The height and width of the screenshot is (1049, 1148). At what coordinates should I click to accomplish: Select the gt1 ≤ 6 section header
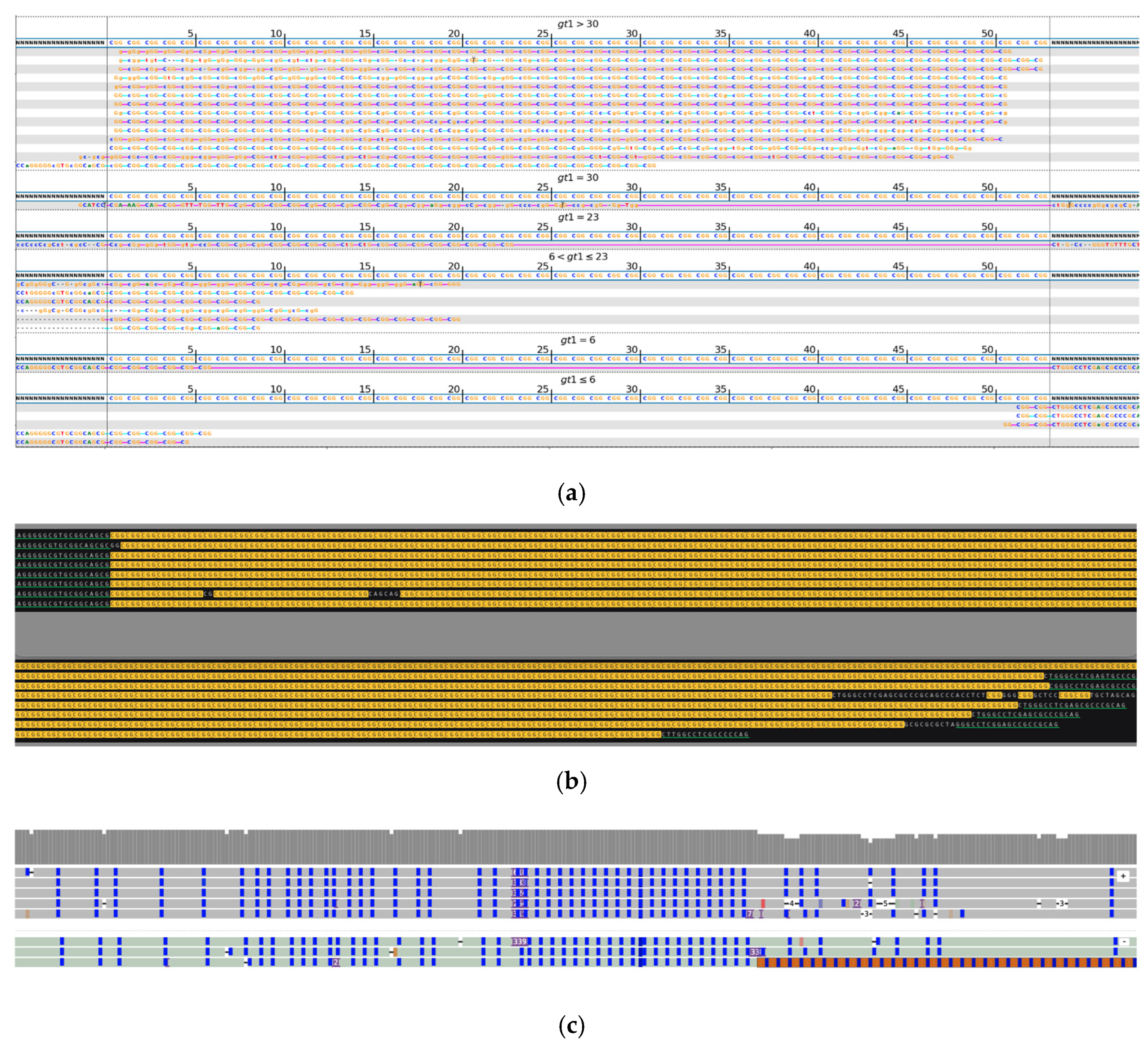click(x=577, y=380)
